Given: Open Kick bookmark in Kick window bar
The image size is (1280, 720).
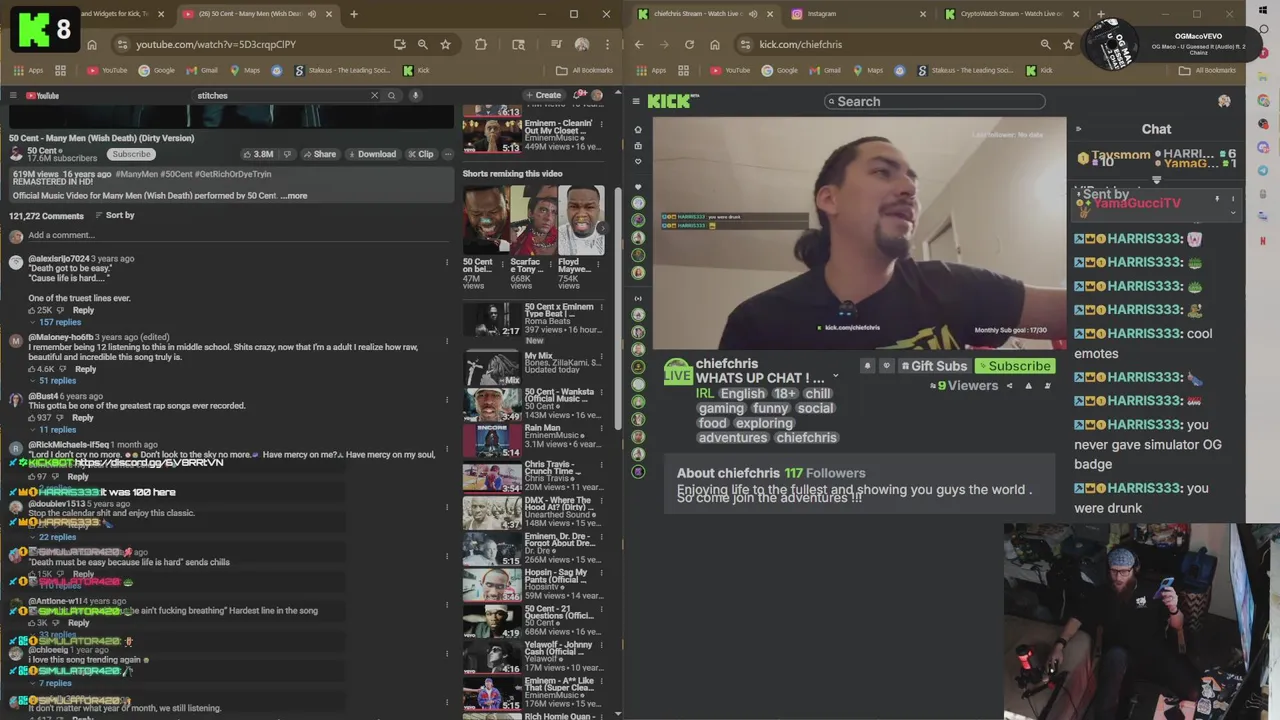Looking at the screenshot, I should pyautogui.click(x=1039, y=70).
